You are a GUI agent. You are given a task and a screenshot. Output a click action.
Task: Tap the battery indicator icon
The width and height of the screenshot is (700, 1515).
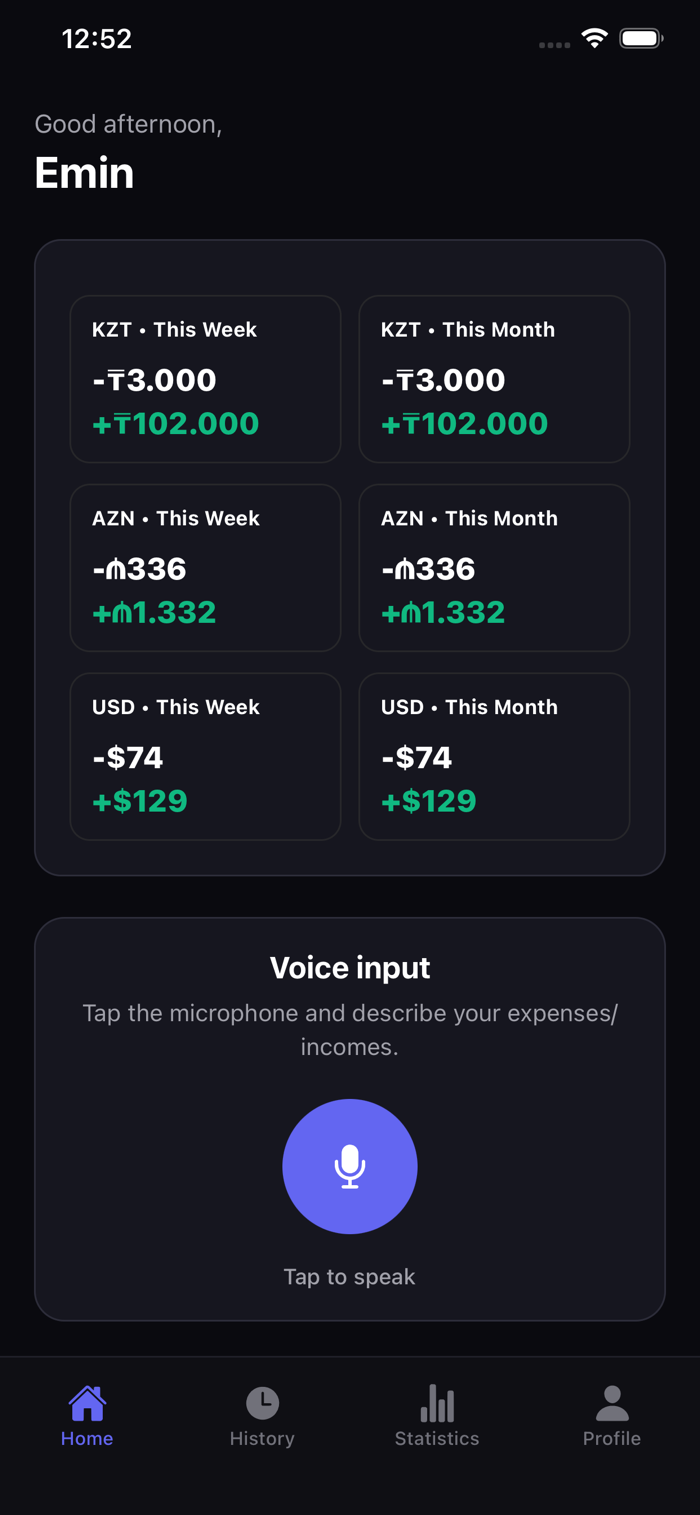[x=641, y=39]
